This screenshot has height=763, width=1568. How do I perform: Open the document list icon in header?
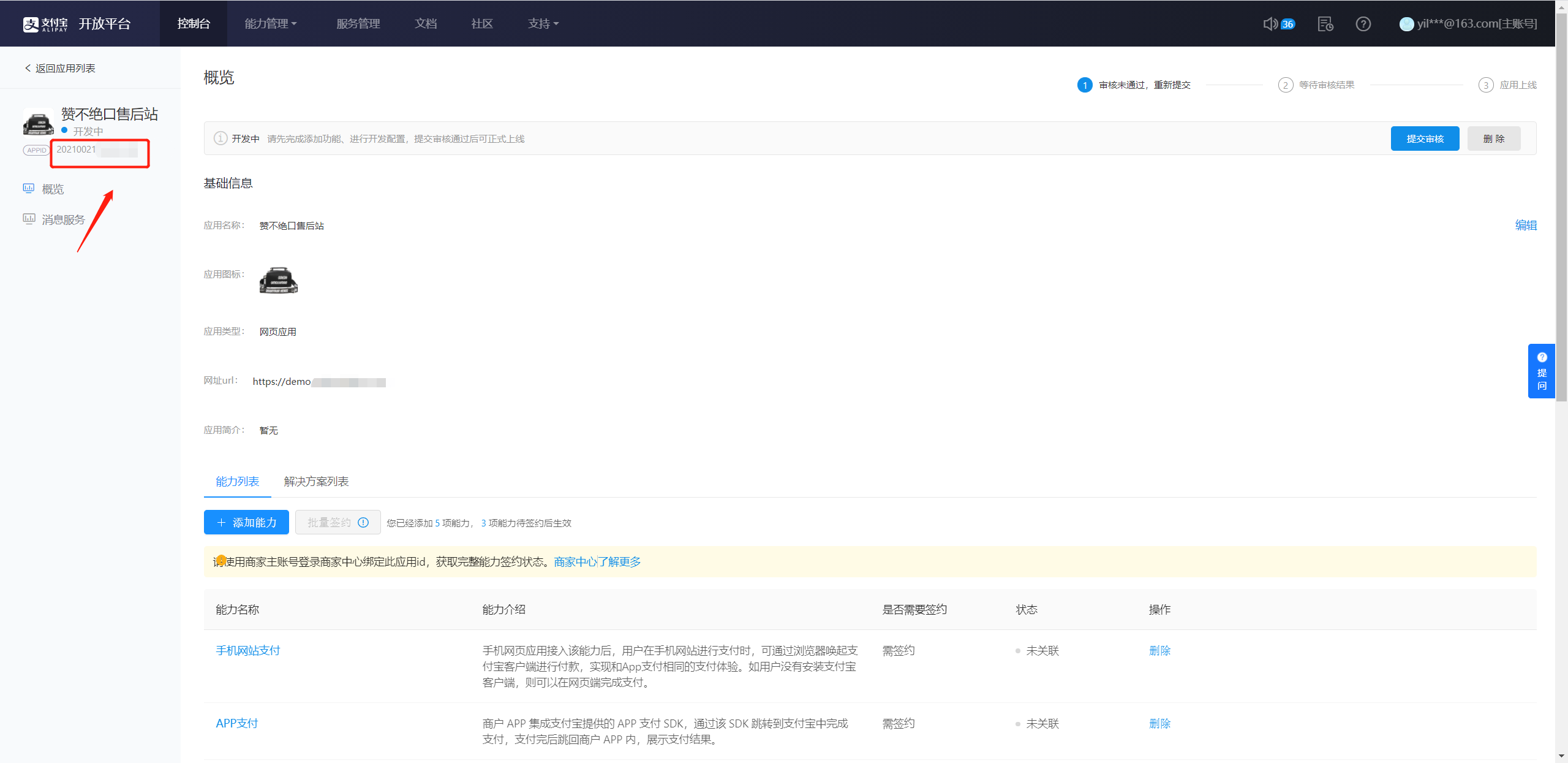(x=1325, y=24)
